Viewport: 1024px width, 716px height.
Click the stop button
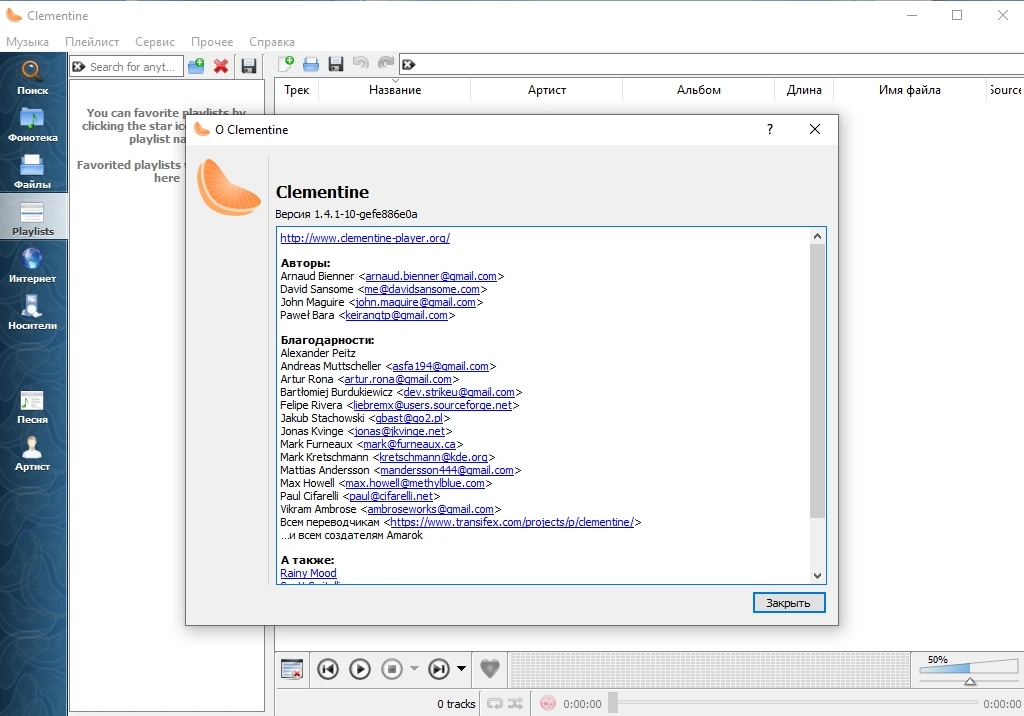coord(392,669)
